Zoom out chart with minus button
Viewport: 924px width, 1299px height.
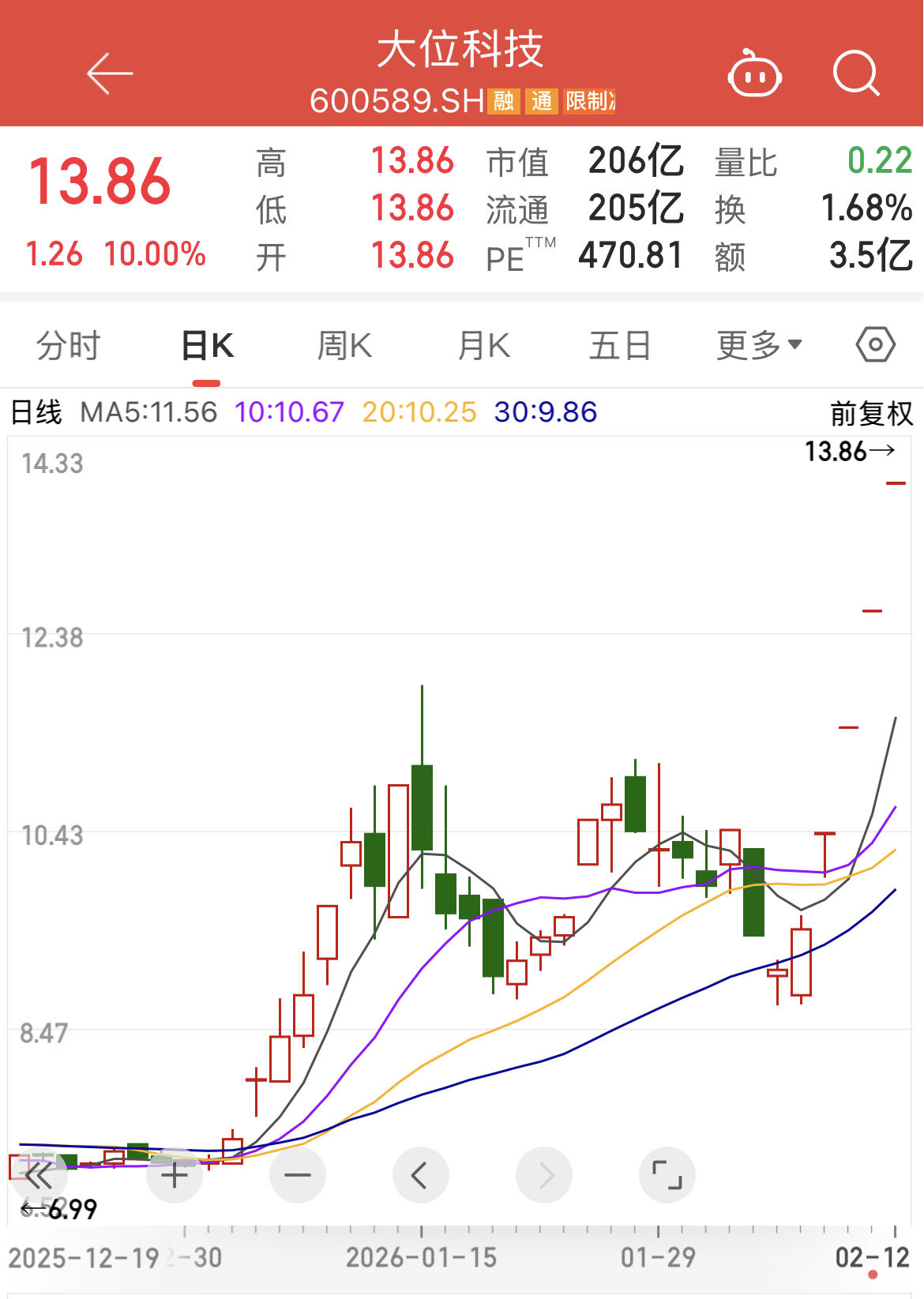pos(298,1175)
